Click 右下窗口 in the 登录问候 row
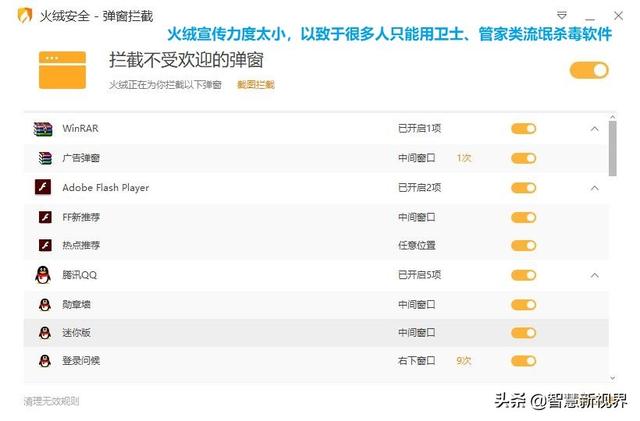The image size is (640, 421). click(417, 361)
